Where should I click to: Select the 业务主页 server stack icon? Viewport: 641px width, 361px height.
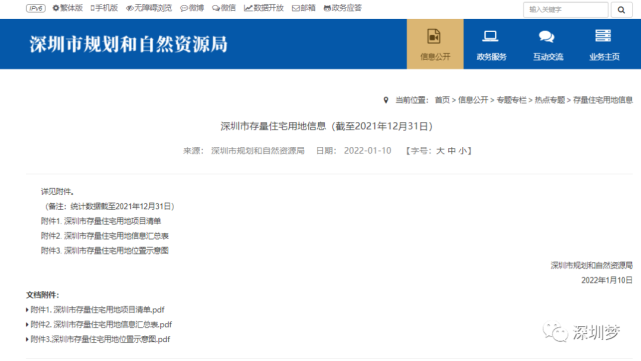(x=603, y=36)
